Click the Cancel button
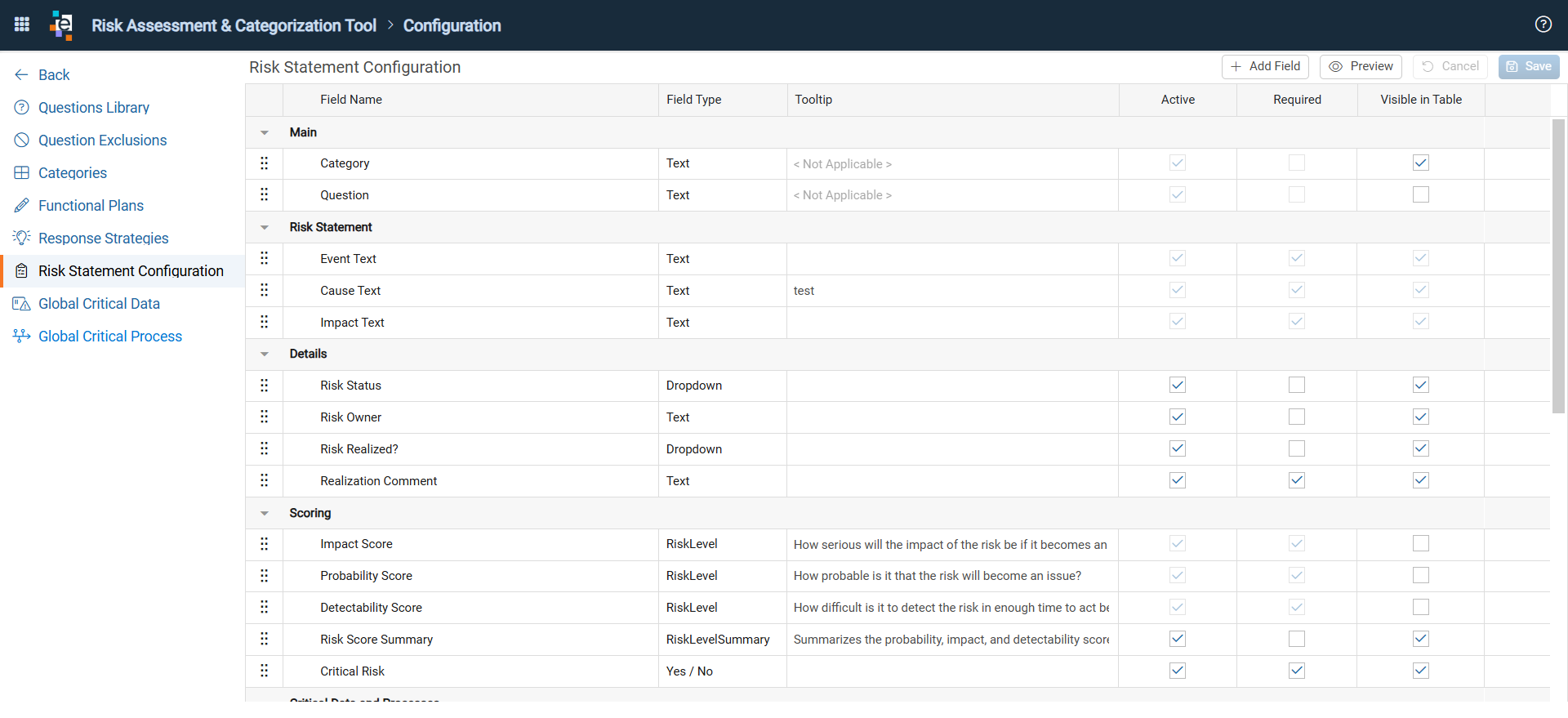Image resolution: width=1568 pixels, height=718 pixels. (x=1450, y=67)
